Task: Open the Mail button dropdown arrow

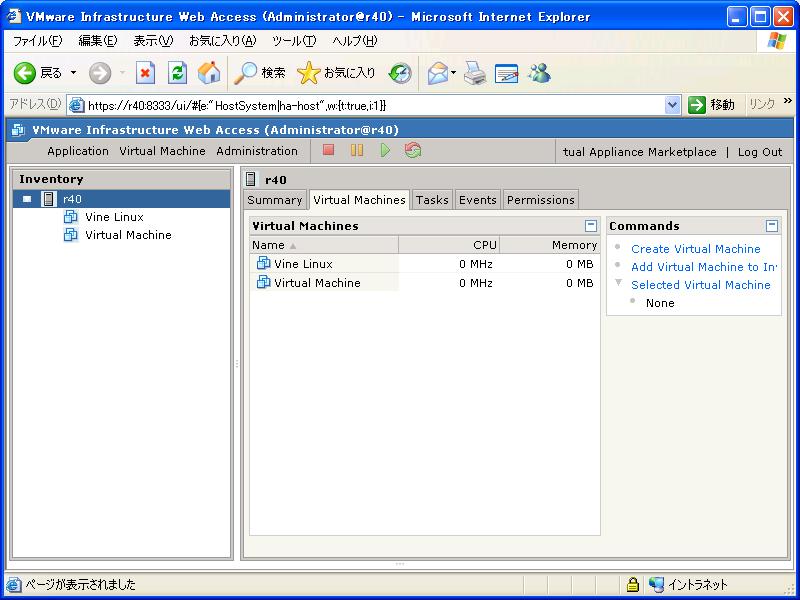Action: 453,73
